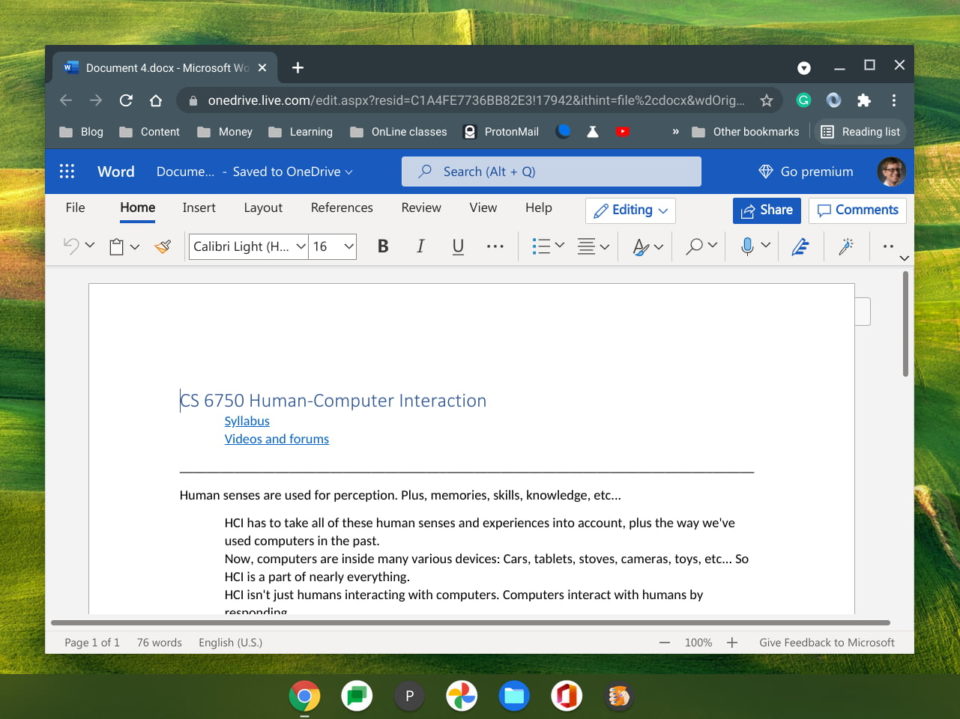
Task: Open the Insert tab
Action: (199, 208)
